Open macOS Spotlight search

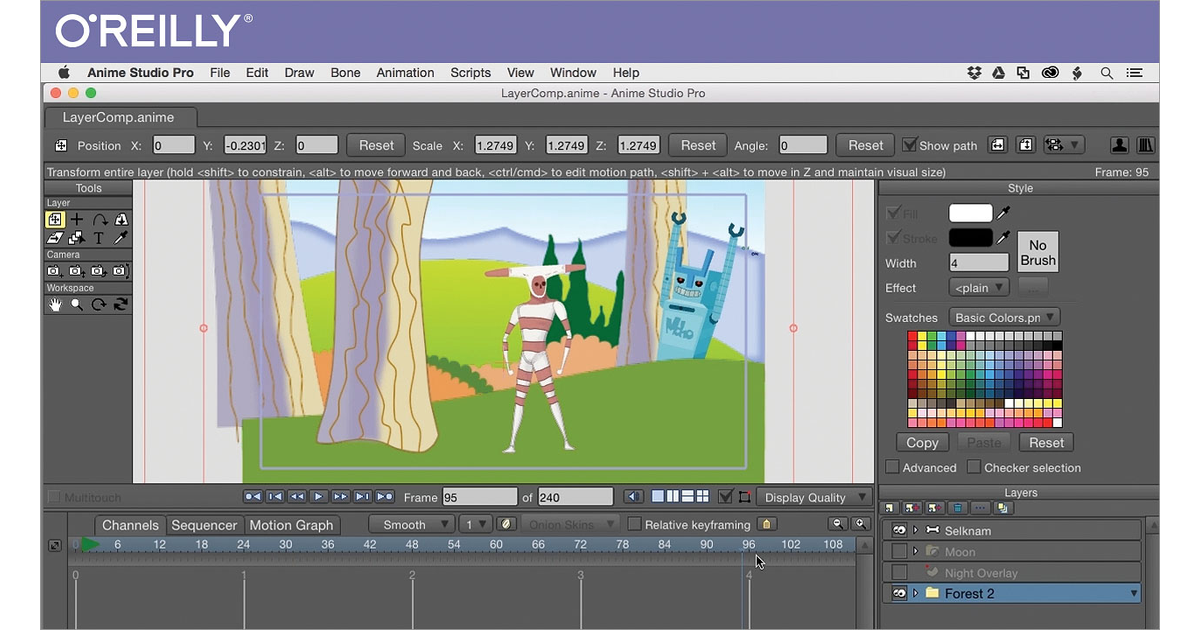click(x=1106, y=73)
